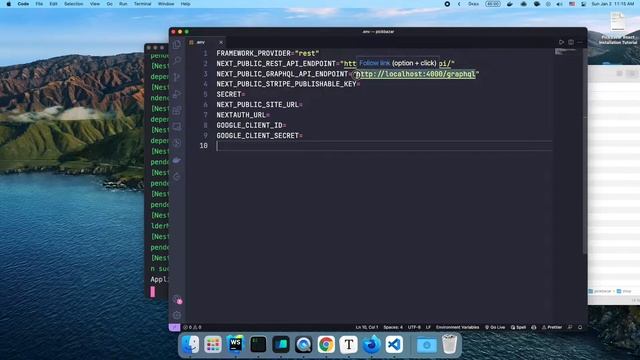Open the Explorer view in activity bar
This screenshot has width=640, height=360.
pos(177,44)
